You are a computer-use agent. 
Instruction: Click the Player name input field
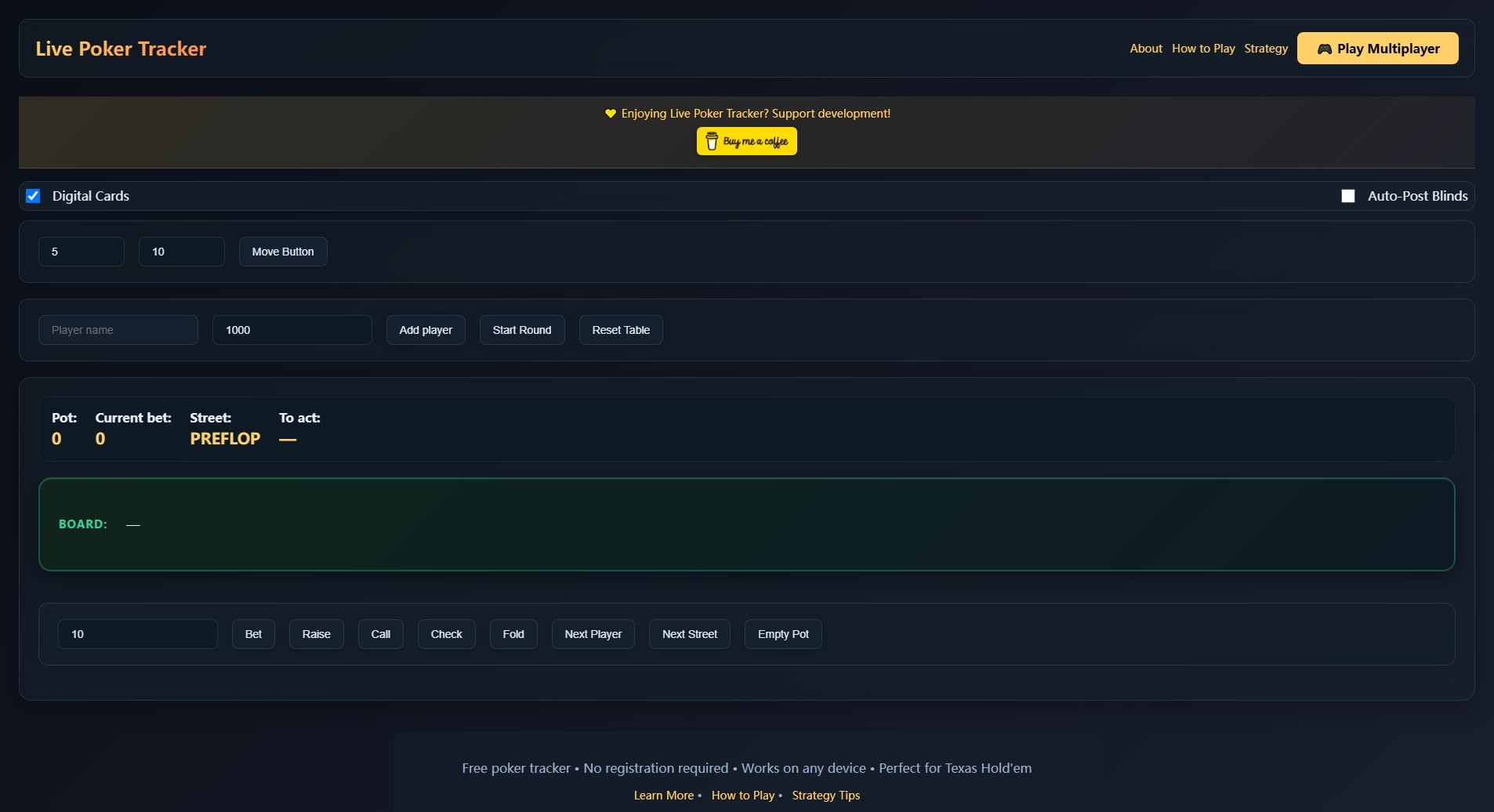pos(118,329)
